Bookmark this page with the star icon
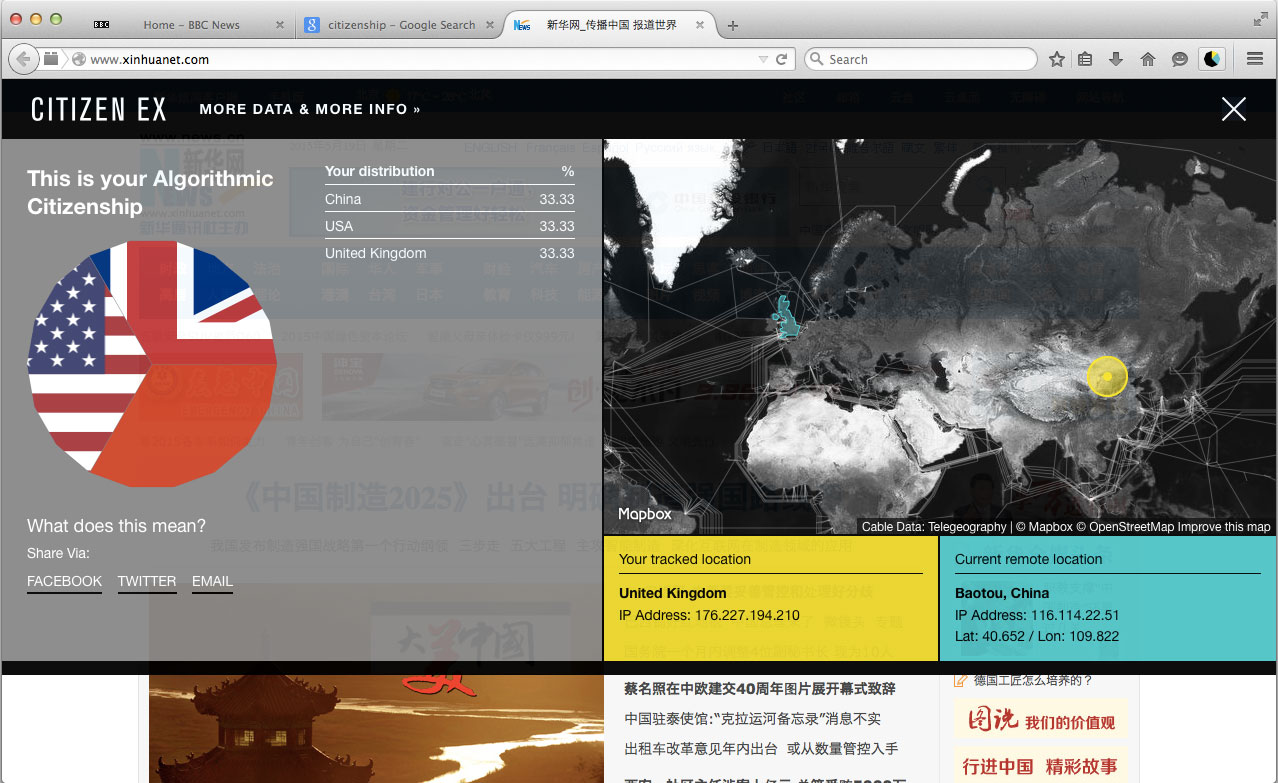This screenshot has width=1278, height=783. [x=1056, y=59]
